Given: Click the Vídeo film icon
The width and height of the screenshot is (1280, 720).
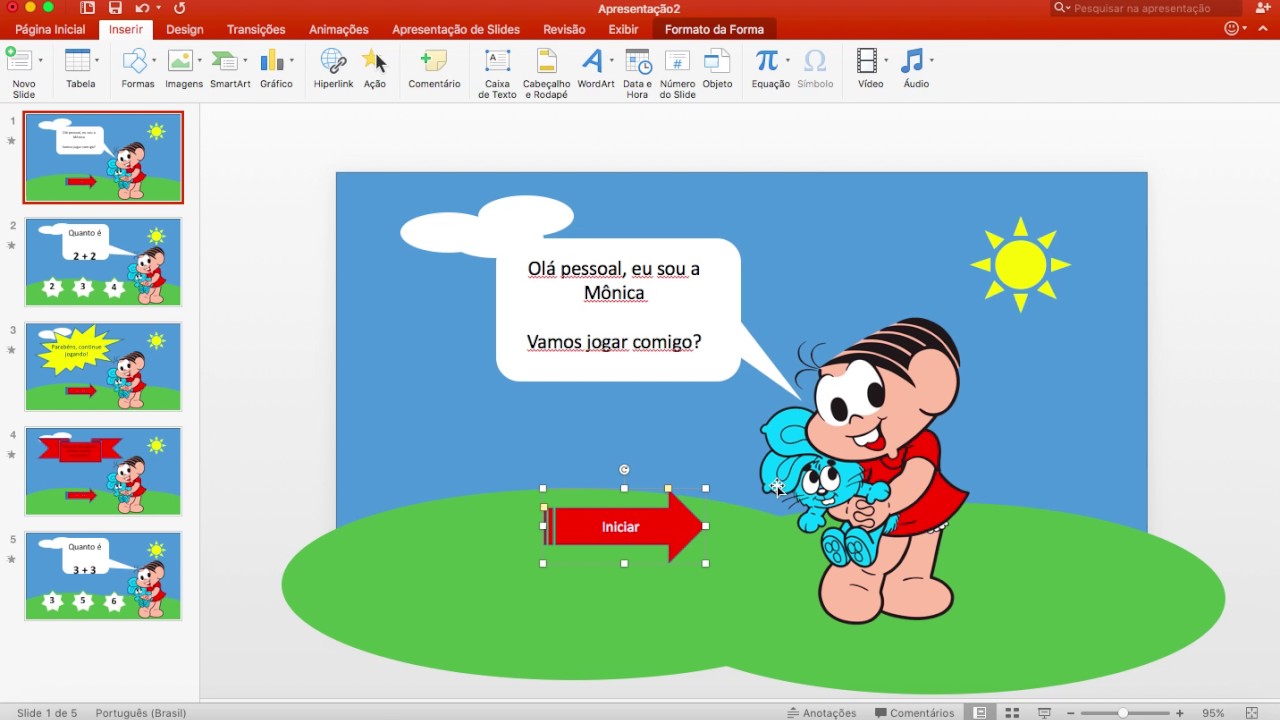Looking at the screenshot, I should tap(867, 60).
